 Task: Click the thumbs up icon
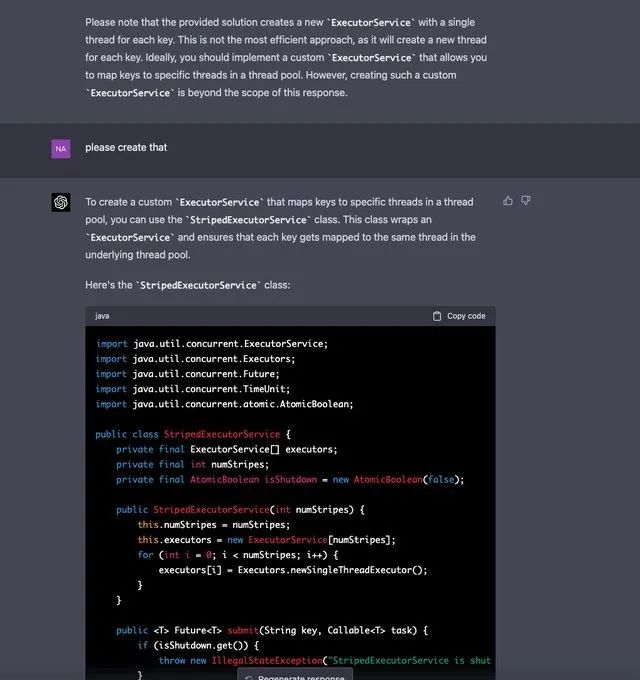(x=508, y=201)
